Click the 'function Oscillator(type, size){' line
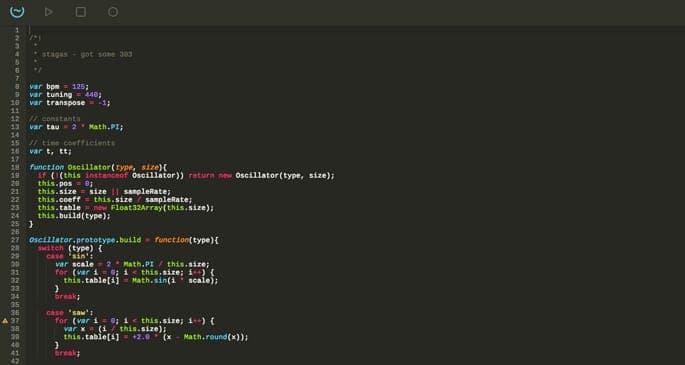Screen dimensions: 685x365 [x=98, y=168]
